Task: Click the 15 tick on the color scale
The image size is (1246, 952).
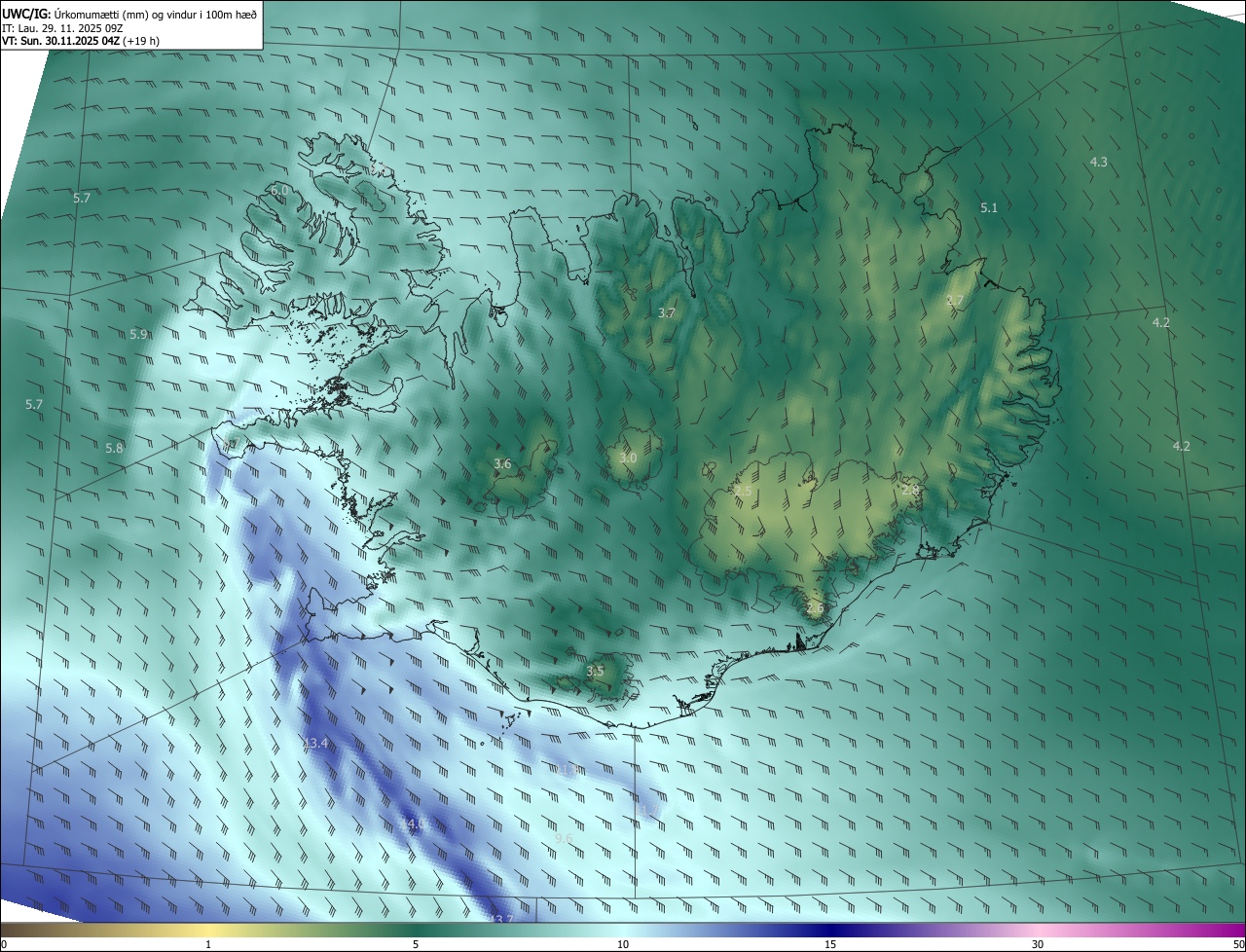Action: [x=830, y=944]
